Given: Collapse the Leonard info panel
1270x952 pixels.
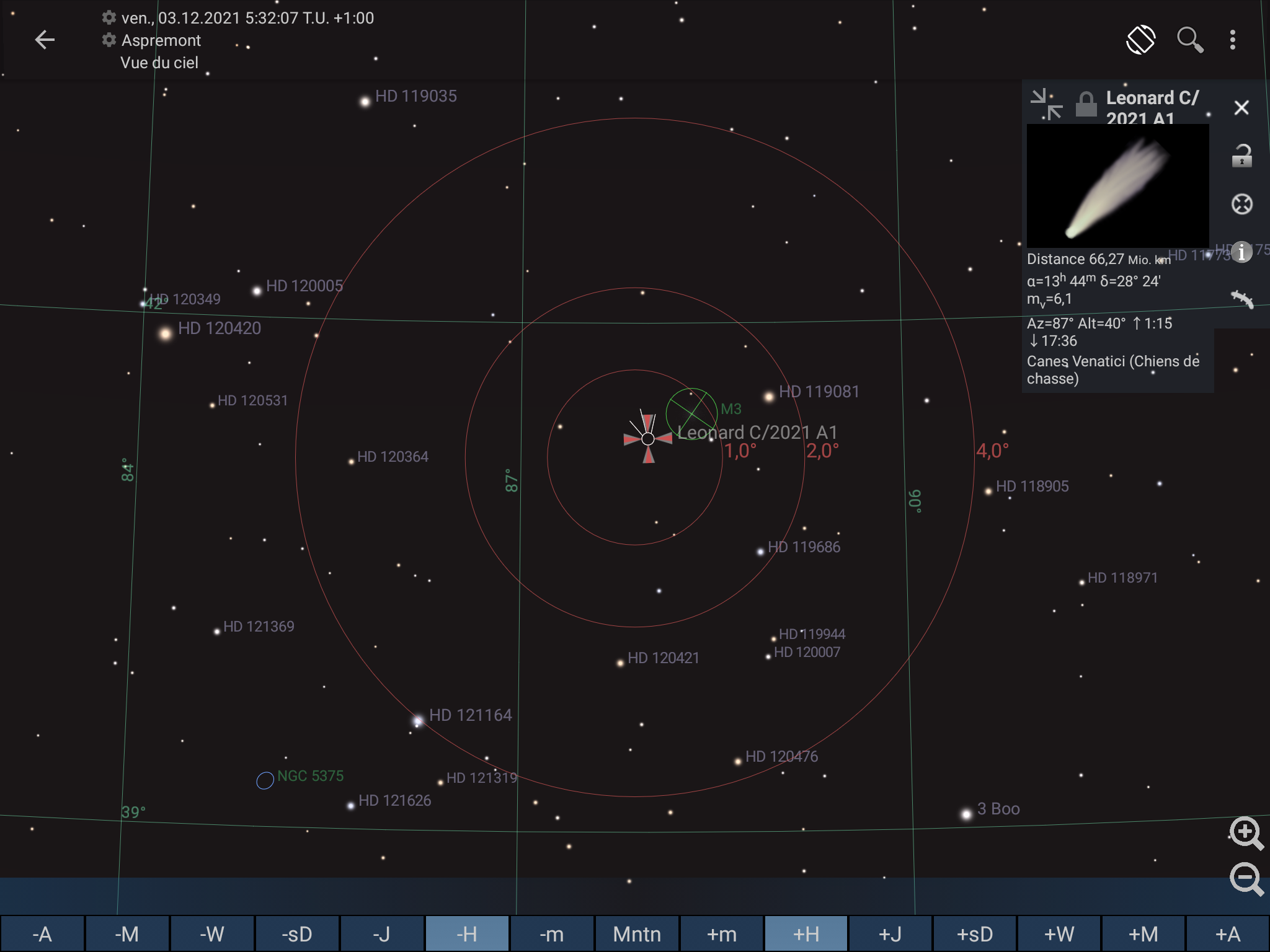Looking at the screenshot, I should [x=1046, y=104].
